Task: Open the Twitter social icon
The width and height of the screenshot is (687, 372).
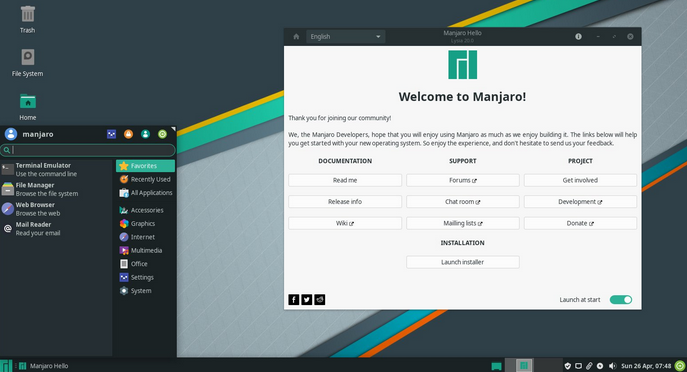Action: tap(307, 300)
